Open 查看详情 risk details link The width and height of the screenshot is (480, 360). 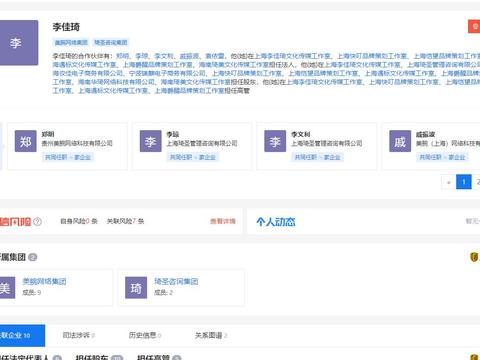pos(223,221)
